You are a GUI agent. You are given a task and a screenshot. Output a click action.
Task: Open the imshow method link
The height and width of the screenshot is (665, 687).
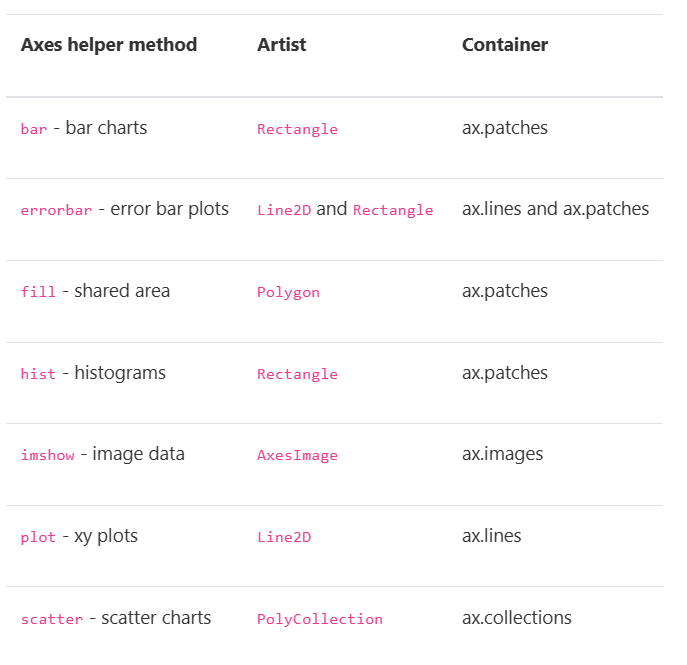[x=47, y=455]
